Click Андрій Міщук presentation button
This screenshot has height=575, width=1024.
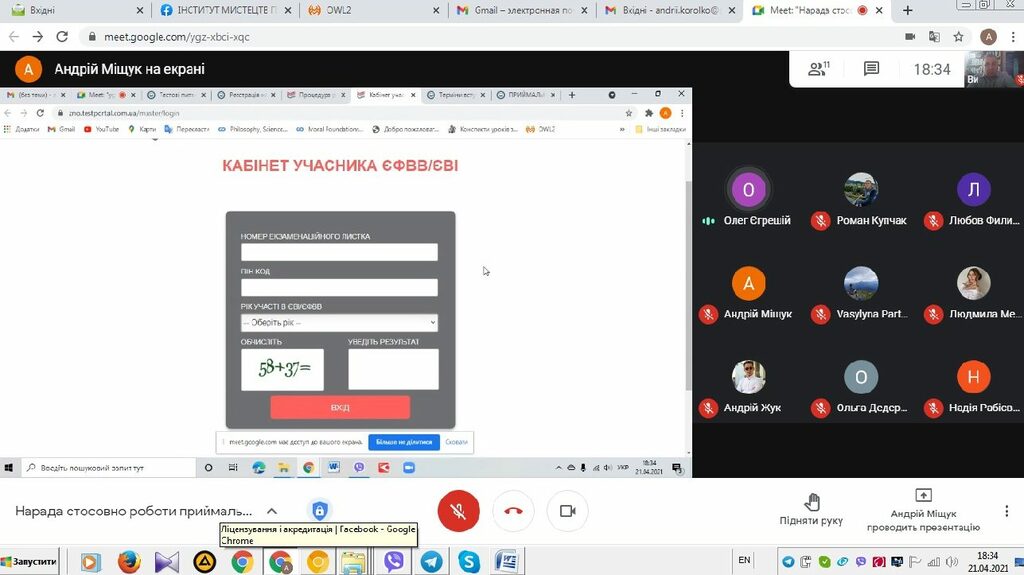923,510
